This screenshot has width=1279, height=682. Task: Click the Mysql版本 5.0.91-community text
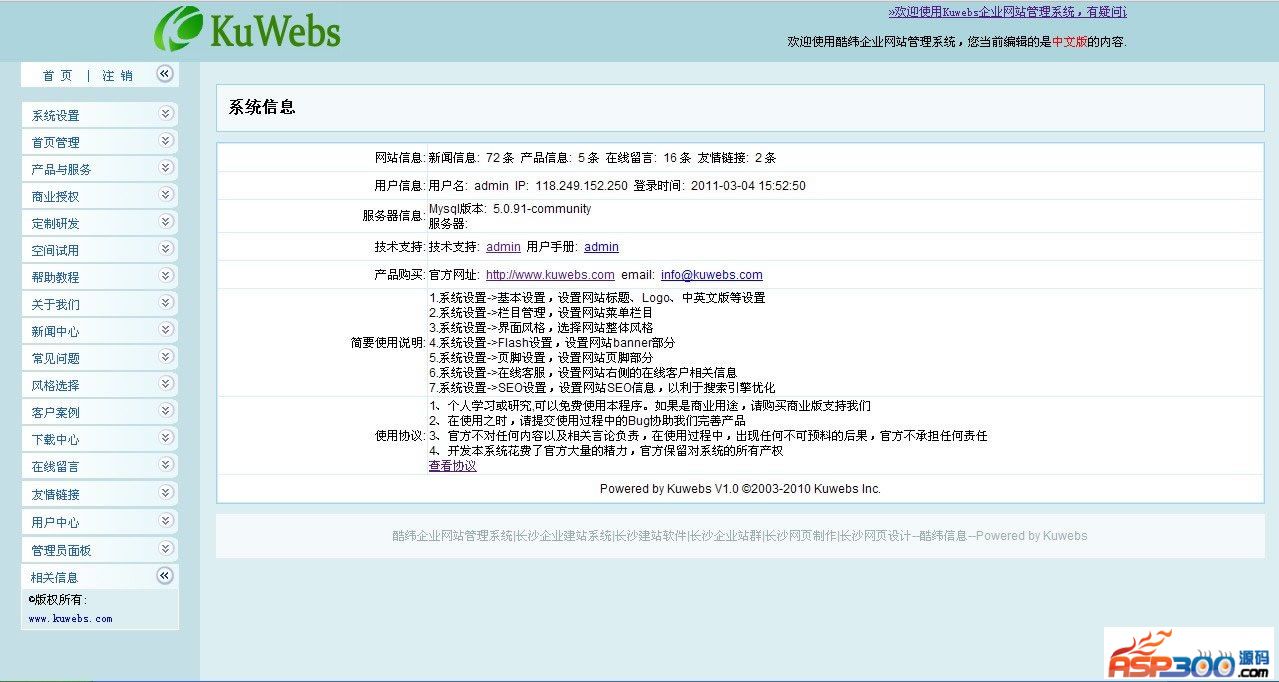pos(510,209)
